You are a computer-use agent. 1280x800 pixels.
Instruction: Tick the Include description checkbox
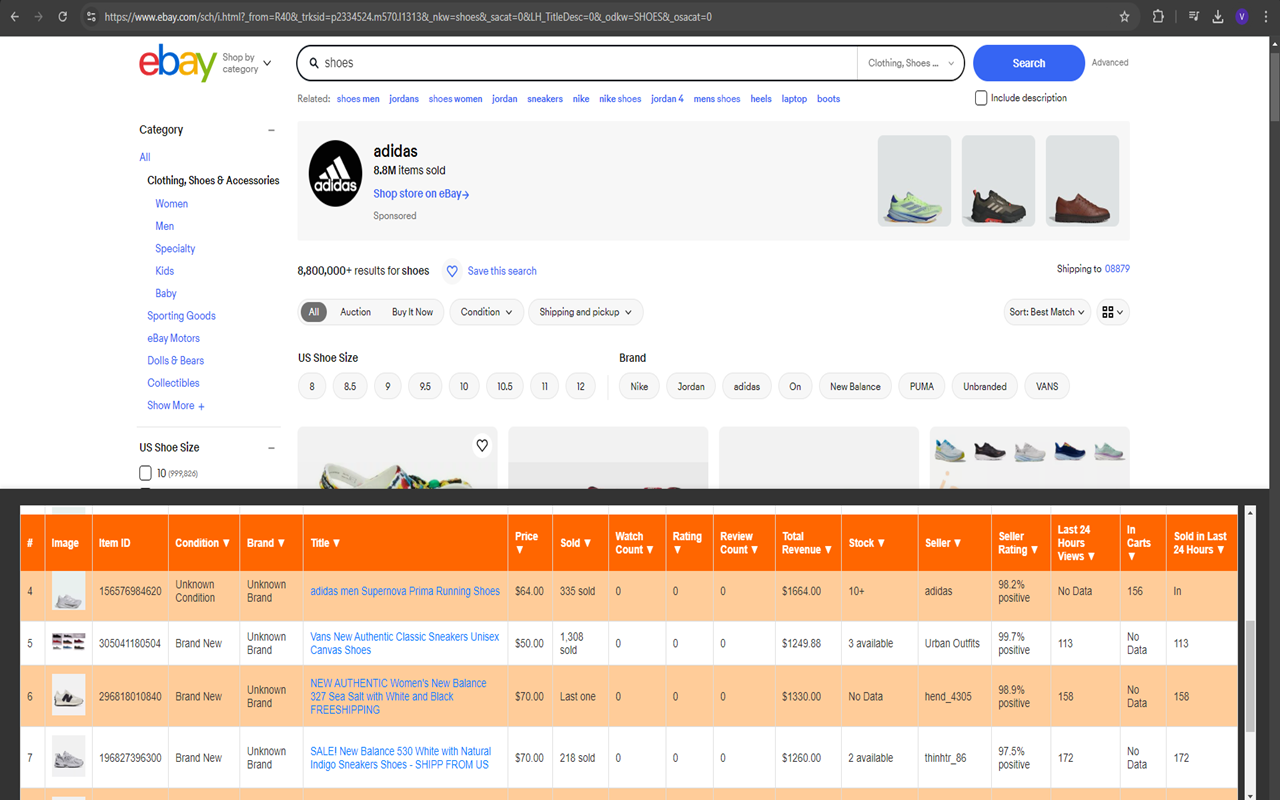pos(981,98)
